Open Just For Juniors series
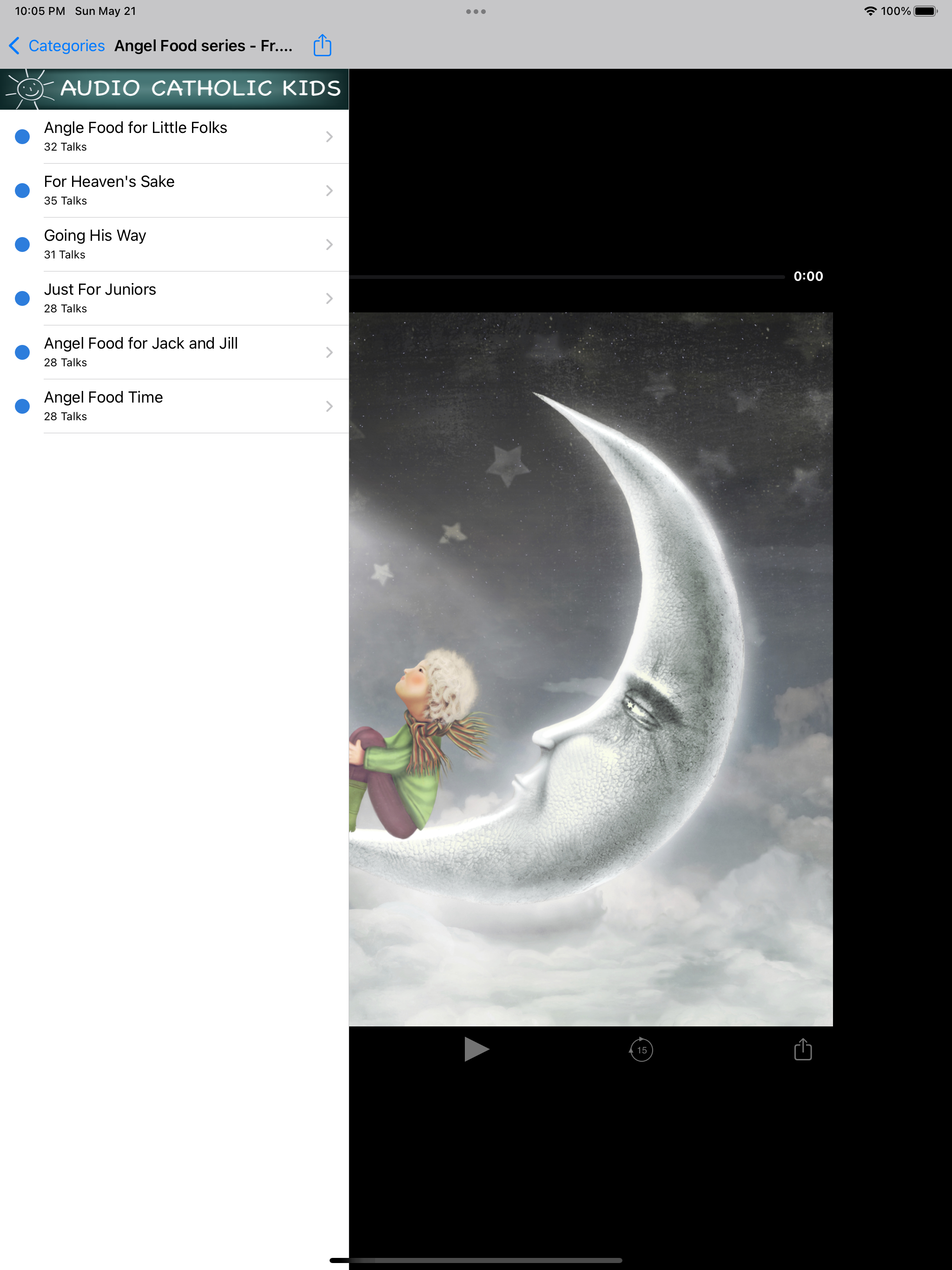This screenshot has height=1270, width=952. click(x=175, y=298)
